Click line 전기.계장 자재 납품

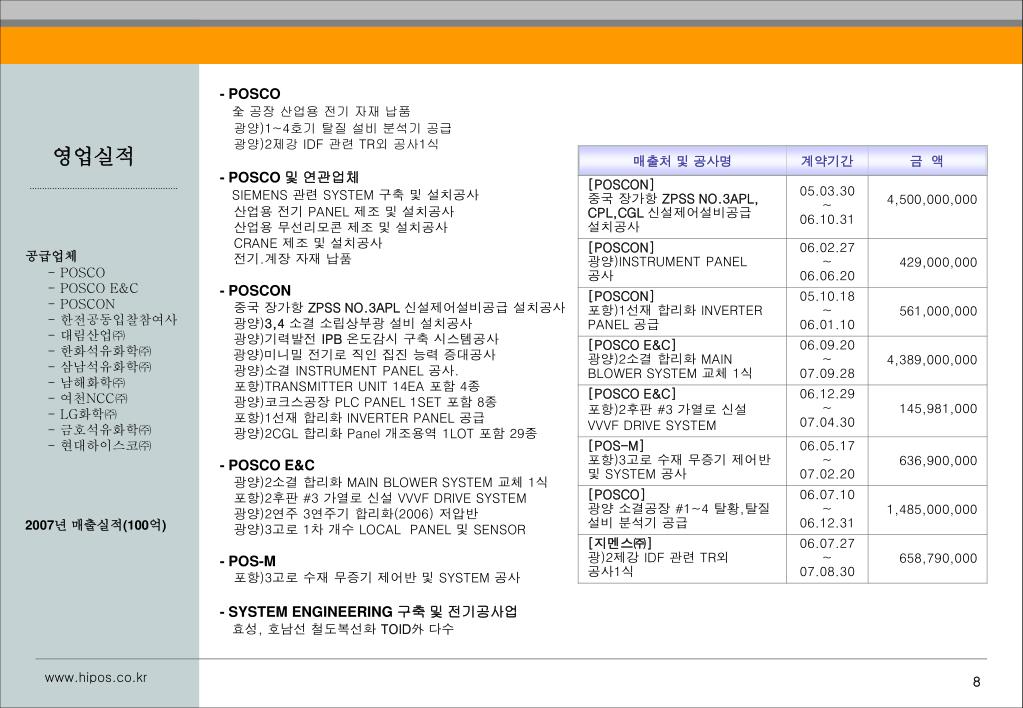click(x=292, y=259)
